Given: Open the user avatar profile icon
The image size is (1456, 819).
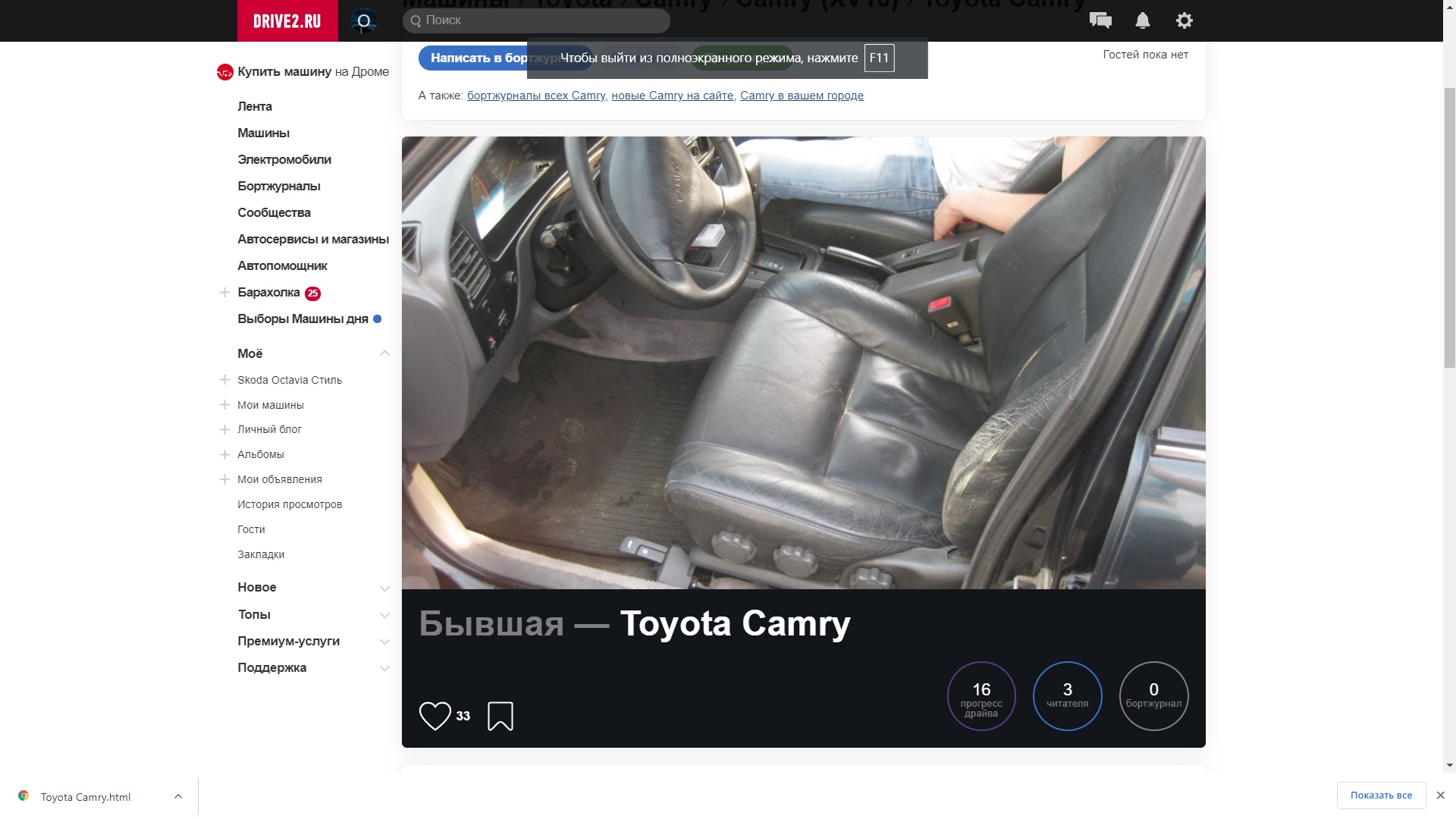Looking at the screenshot, I should pos(364,20).
